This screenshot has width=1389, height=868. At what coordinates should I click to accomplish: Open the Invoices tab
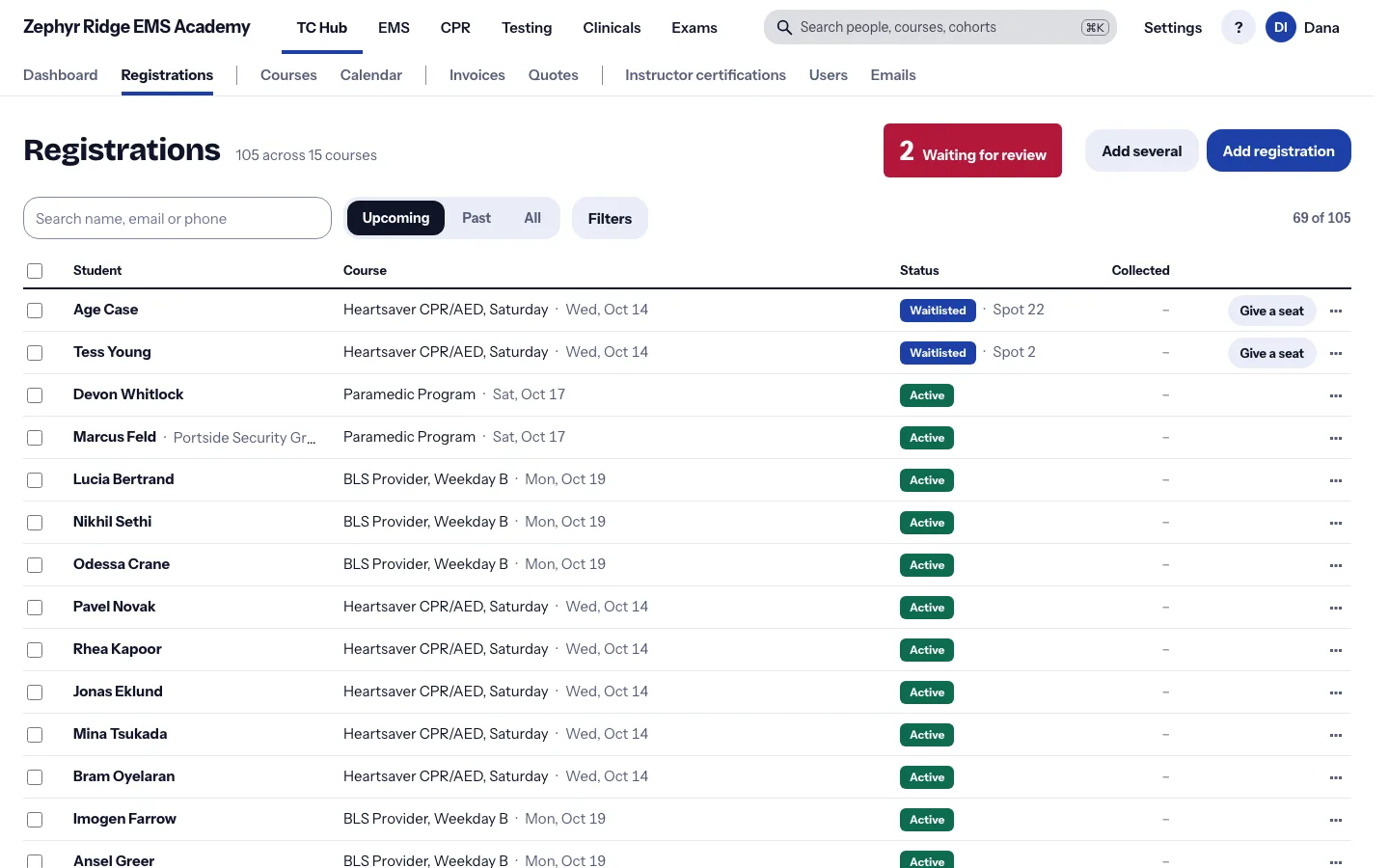[477, 75]
